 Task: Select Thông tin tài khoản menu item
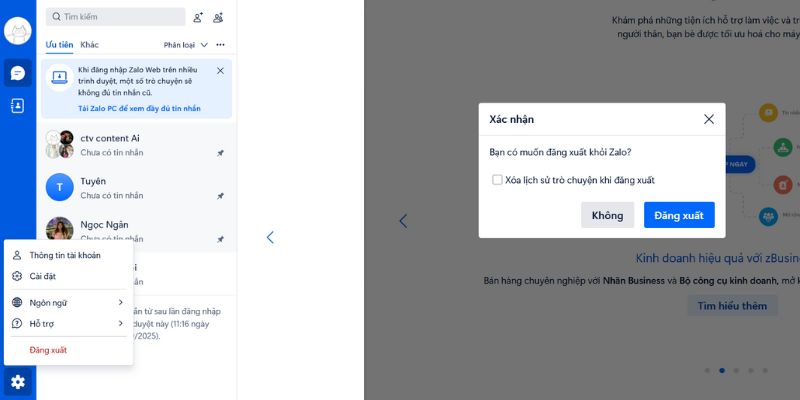pyautogui.click(x=68, y=255)
